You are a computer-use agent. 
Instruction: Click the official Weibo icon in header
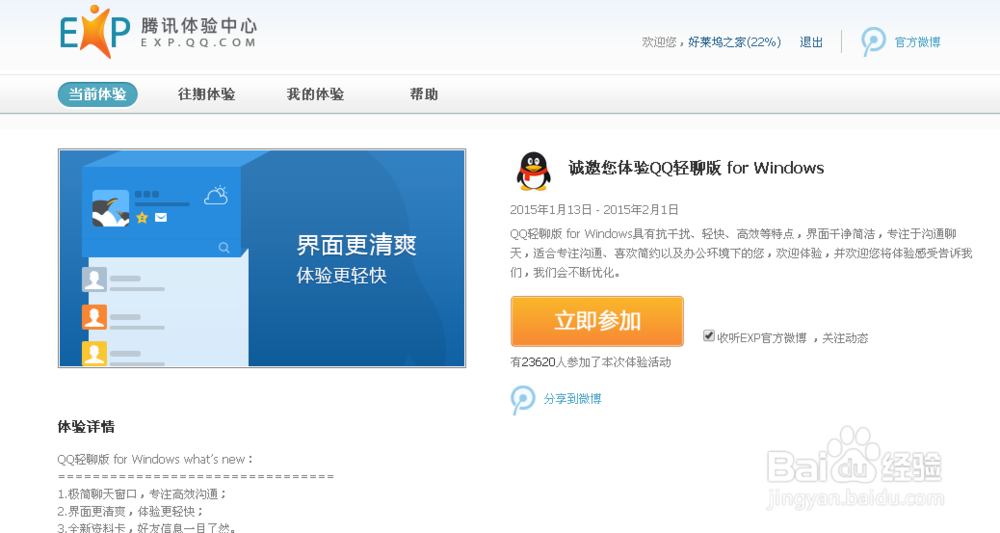pyautogui.click(x=872, y=41)
